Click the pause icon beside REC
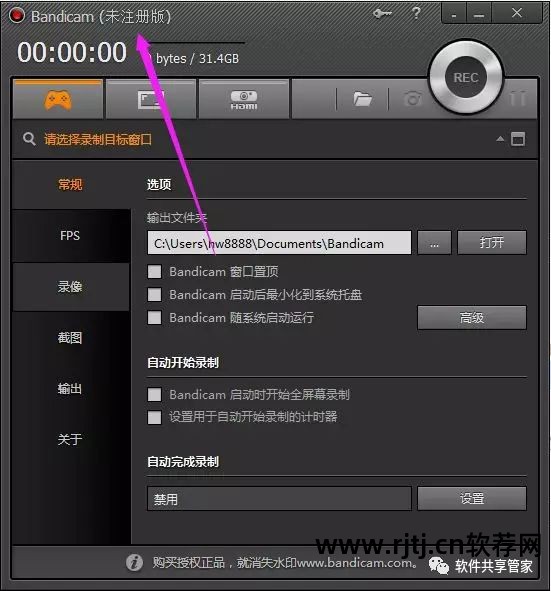The width and height of the screenshot is (551, 591). click(518, 99)
